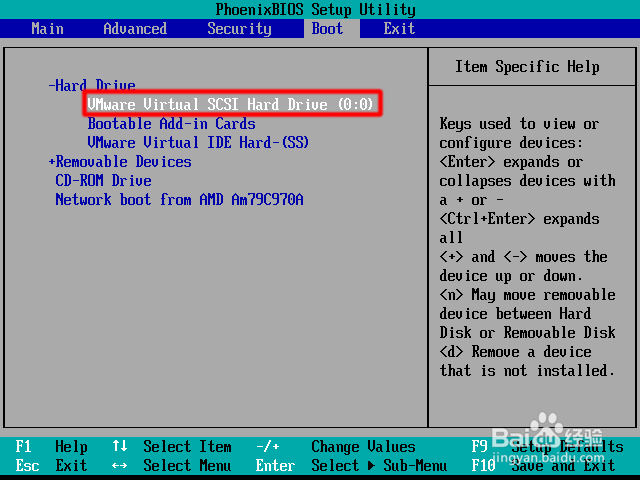The image size is (640, 480).
Task: Click the Esc Exit key hint
Action: tap(51, 465)
